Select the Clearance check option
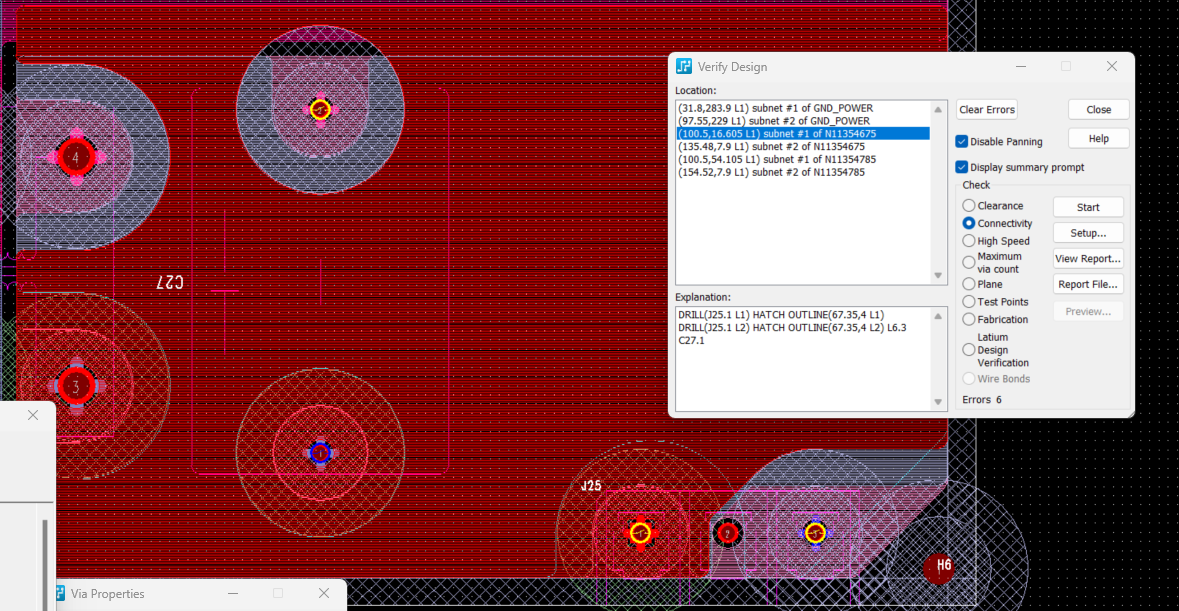1179x611 pixels. tap(969, 205)
